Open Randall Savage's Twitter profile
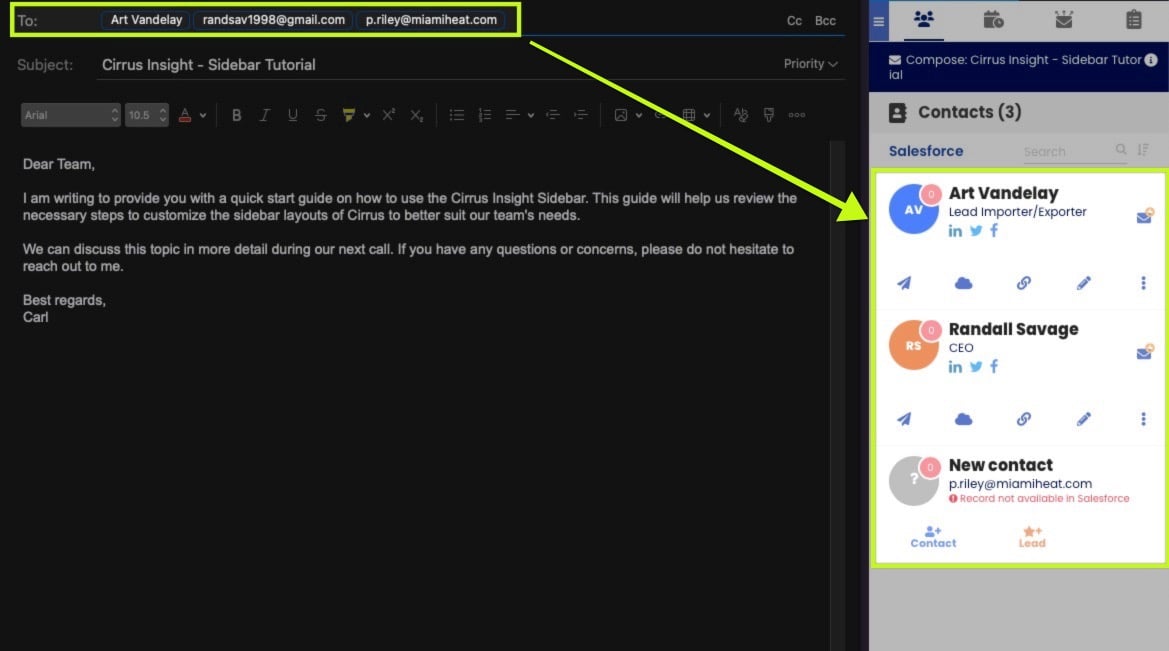Viewport: 1169px width, 651px height. [x=976, y=367]
